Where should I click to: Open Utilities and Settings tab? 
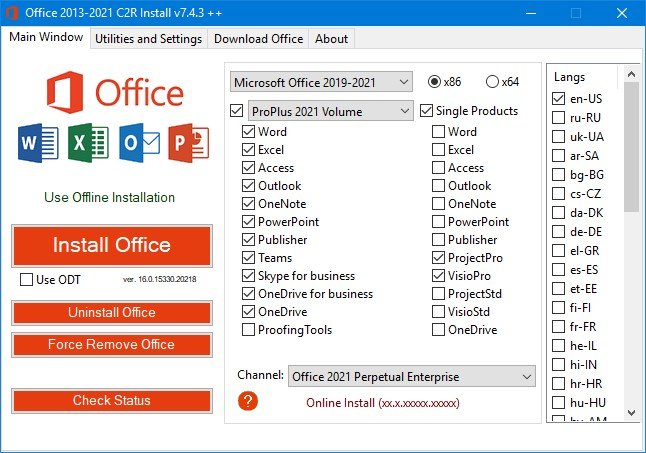click(149, 39)
